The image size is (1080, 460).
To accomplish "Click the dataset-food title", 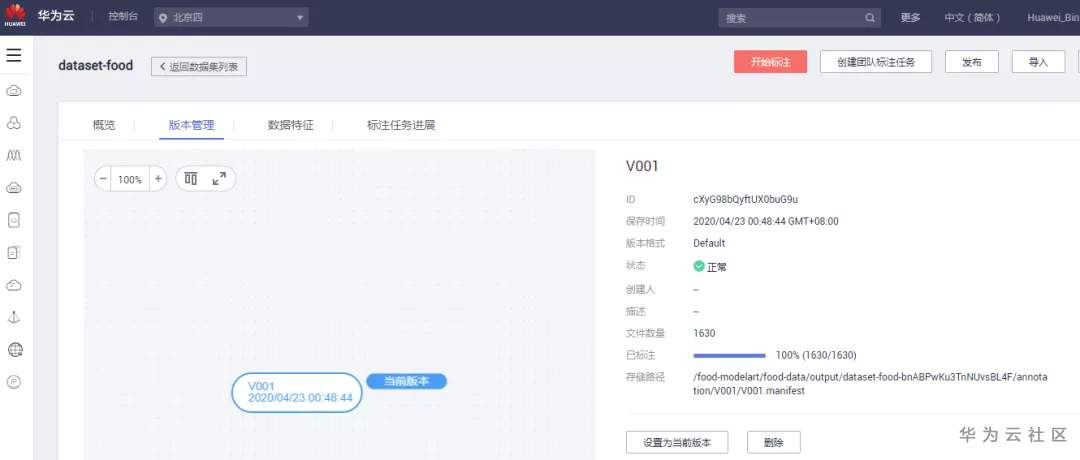I will (96, 66).
